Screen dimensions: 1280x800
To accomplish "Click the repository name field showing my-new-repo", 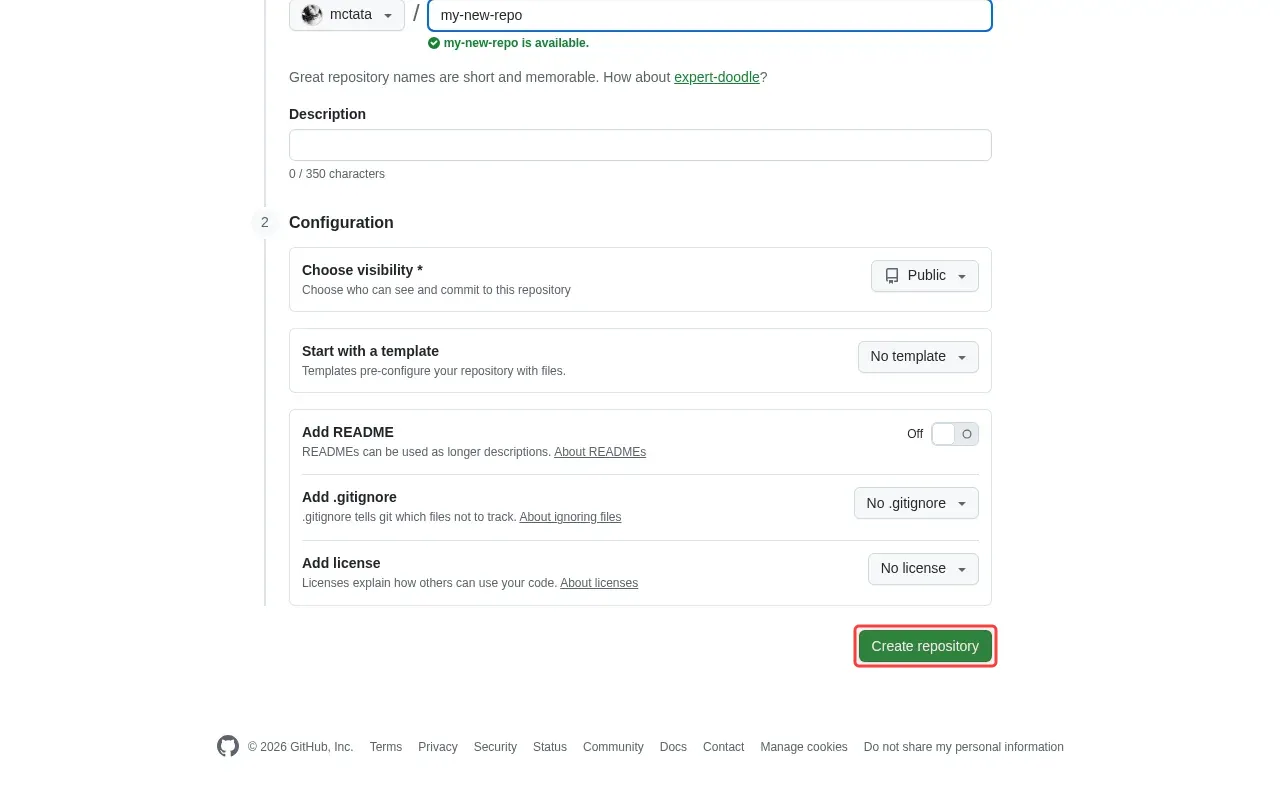I will 709,15.
